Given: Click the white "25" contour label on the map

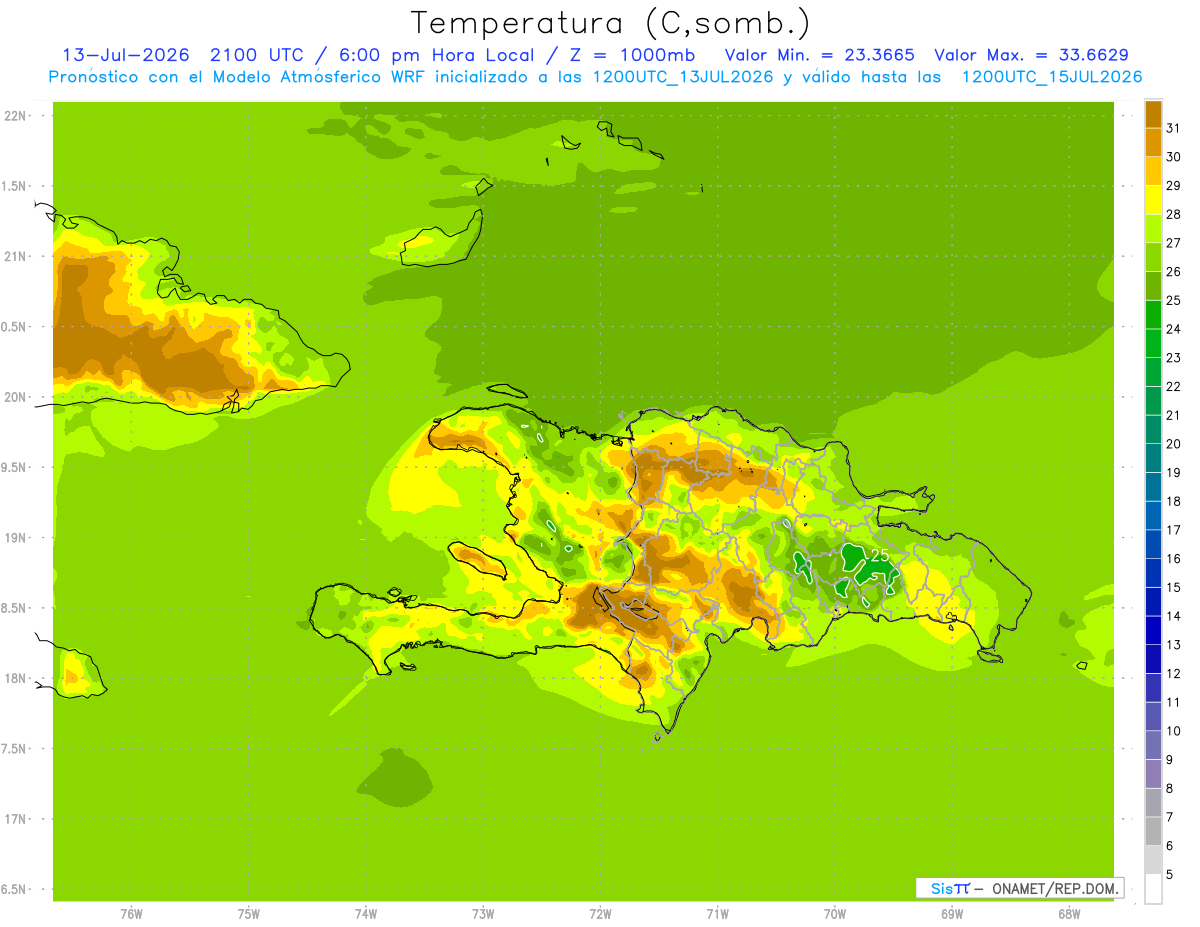Looking at the screenshot, I should coord(880,555).
